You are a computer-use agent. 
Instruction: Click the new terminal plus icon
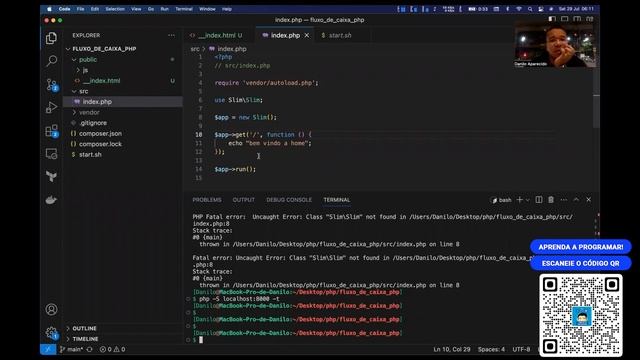click(520, 200)
